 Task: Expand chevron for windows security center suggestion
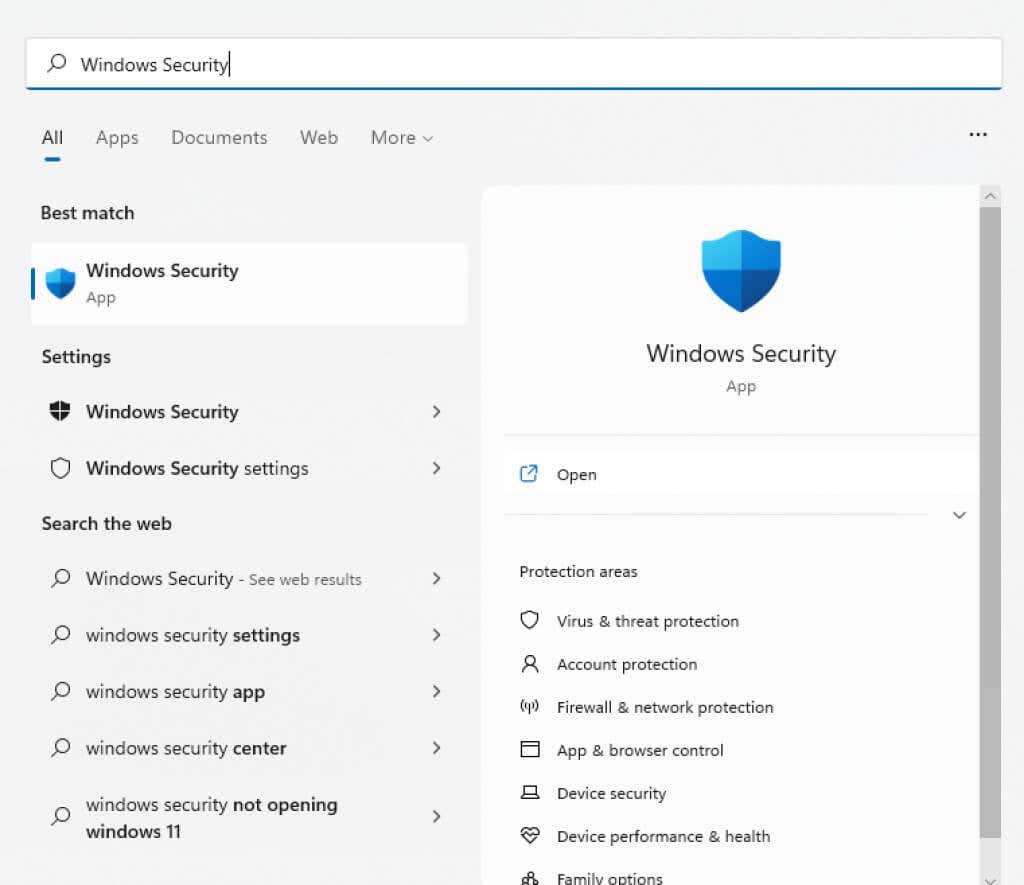click(436, 748)
